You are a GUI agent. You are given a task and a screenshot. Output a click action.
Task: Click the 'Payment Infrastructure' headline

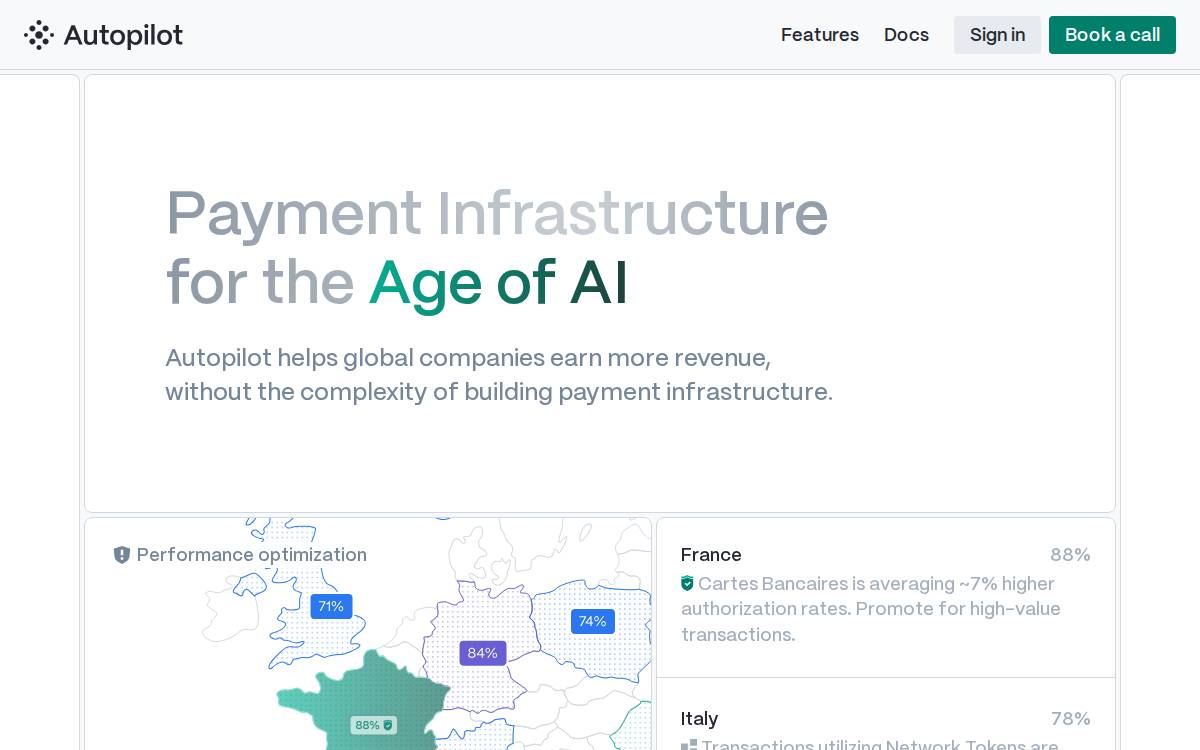click(497, 213)
